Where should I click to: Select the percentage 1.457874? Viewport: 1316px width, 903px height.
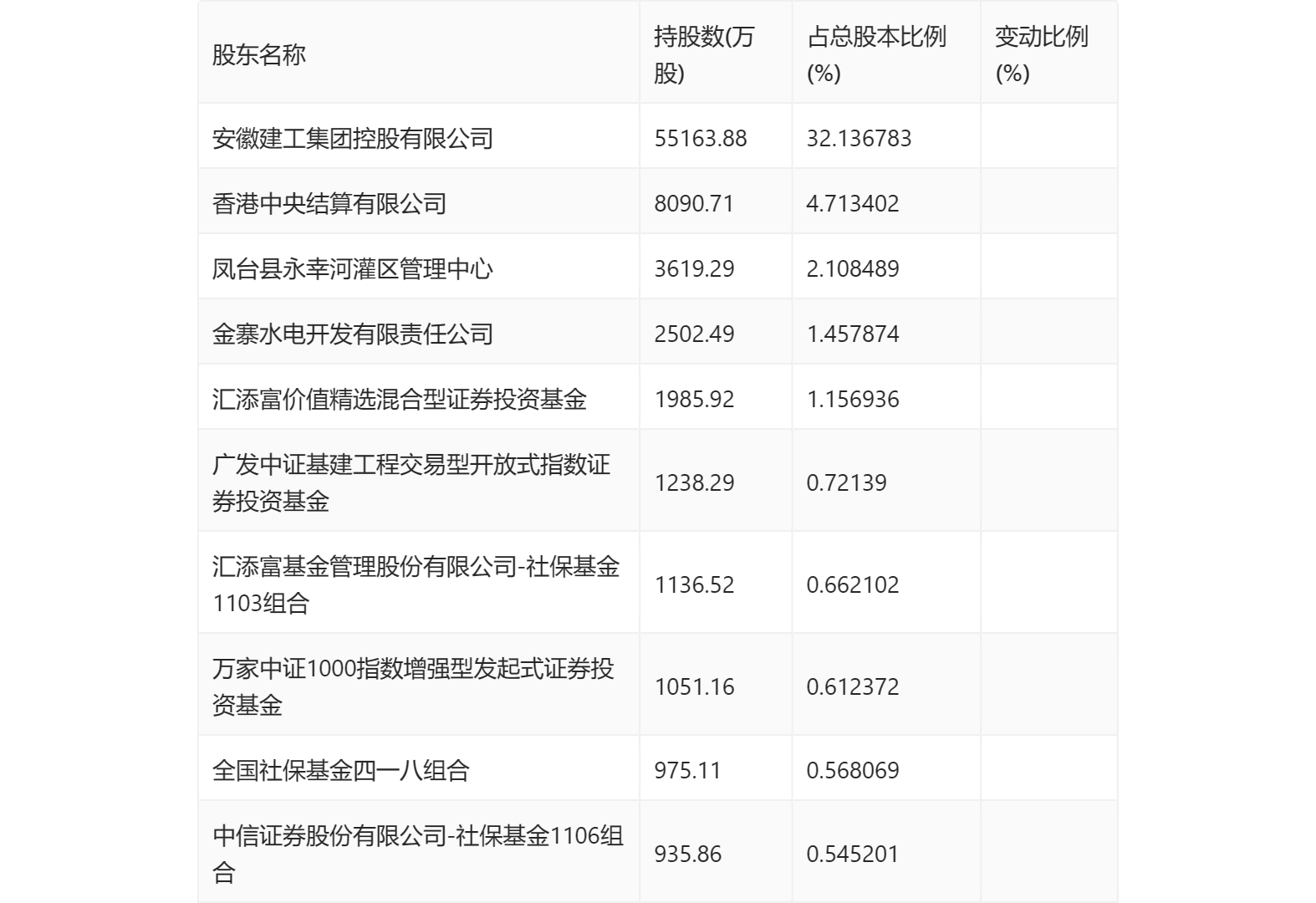point(853,334)
